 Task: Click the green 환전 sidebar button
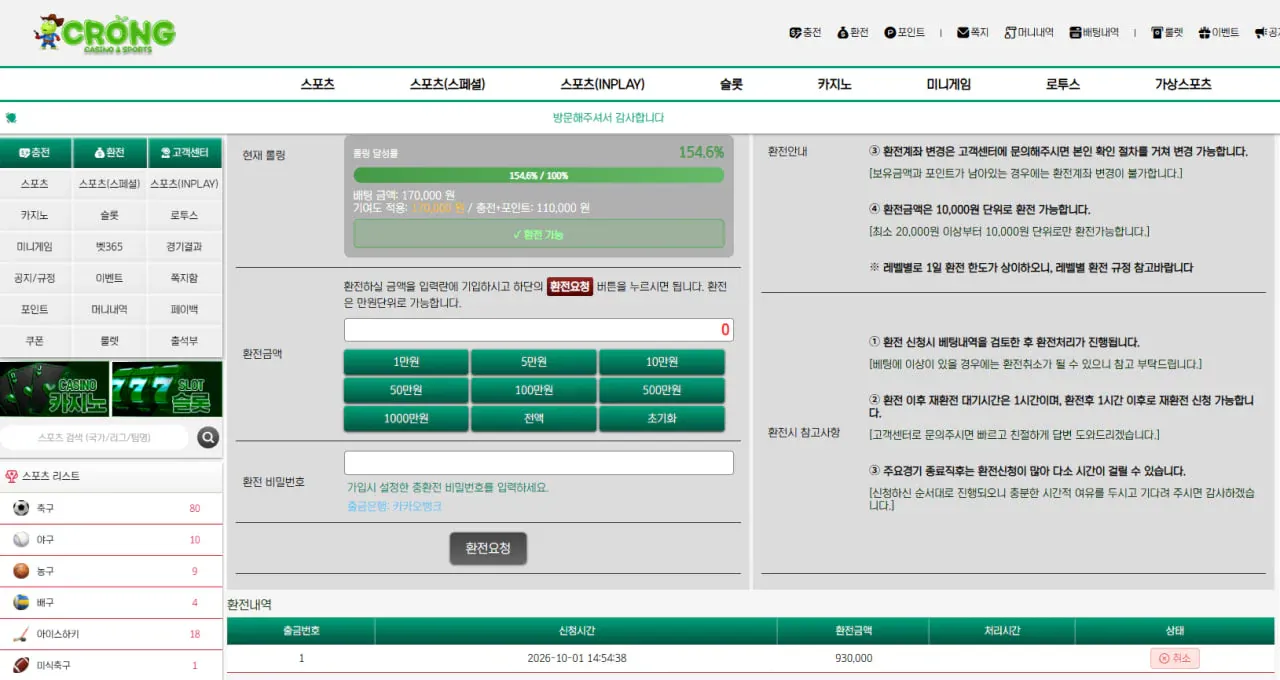tap(109, 153)
